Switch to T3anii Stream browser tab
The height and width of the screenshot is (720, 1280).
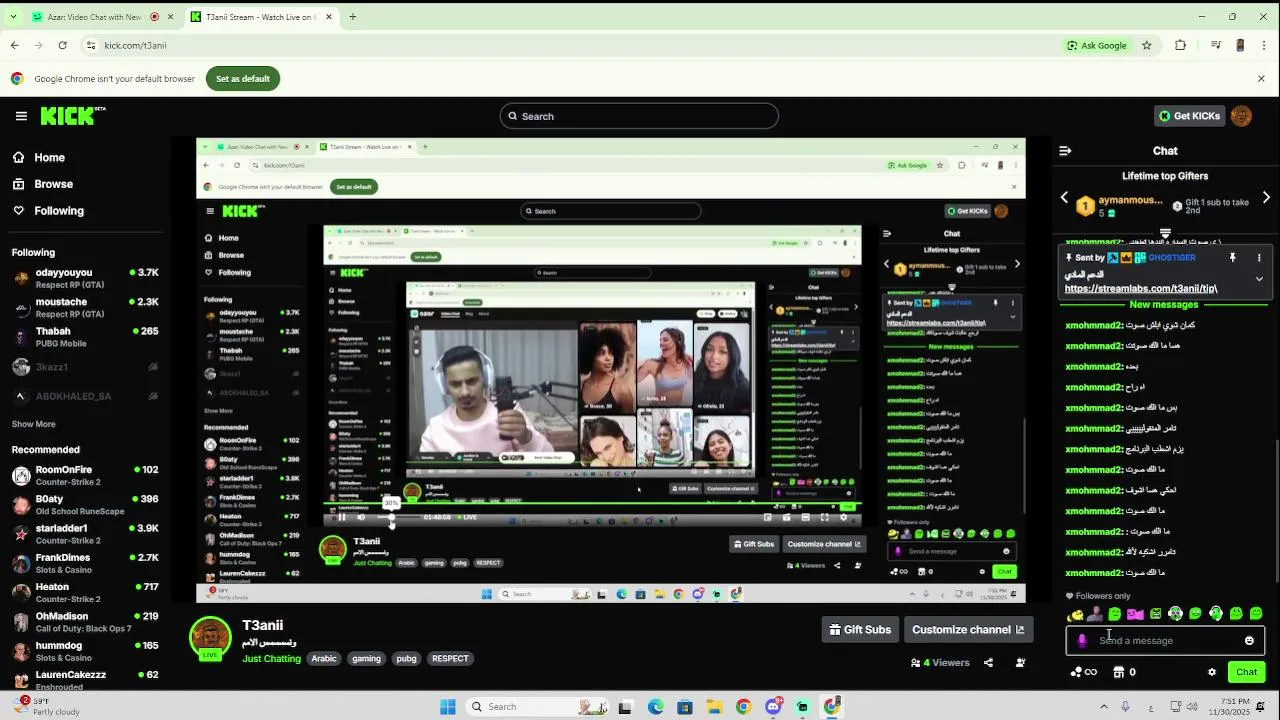pyautogui.click(x=260, y=17)
